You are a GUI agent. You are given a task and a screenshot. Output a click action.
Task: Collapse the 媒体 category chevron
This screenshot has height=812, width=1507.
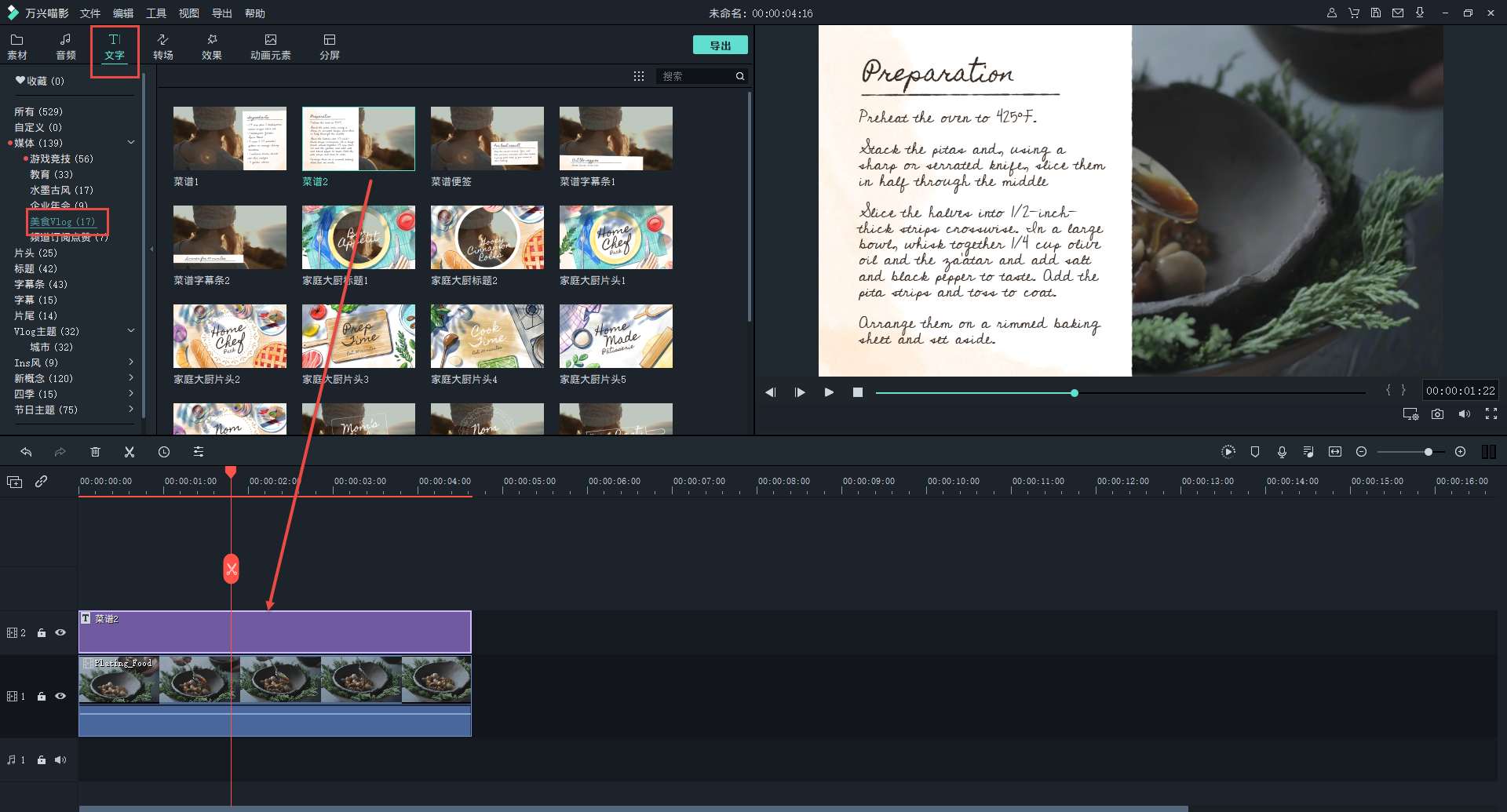coord(131,143)
